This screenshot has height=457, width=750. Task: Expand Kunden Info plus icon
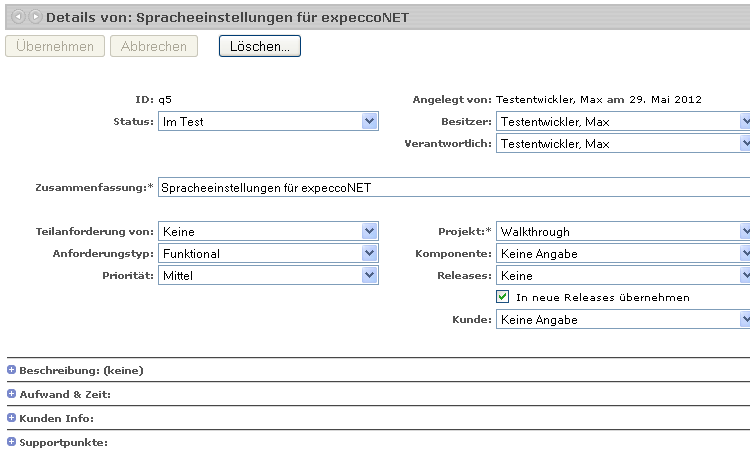12,418
